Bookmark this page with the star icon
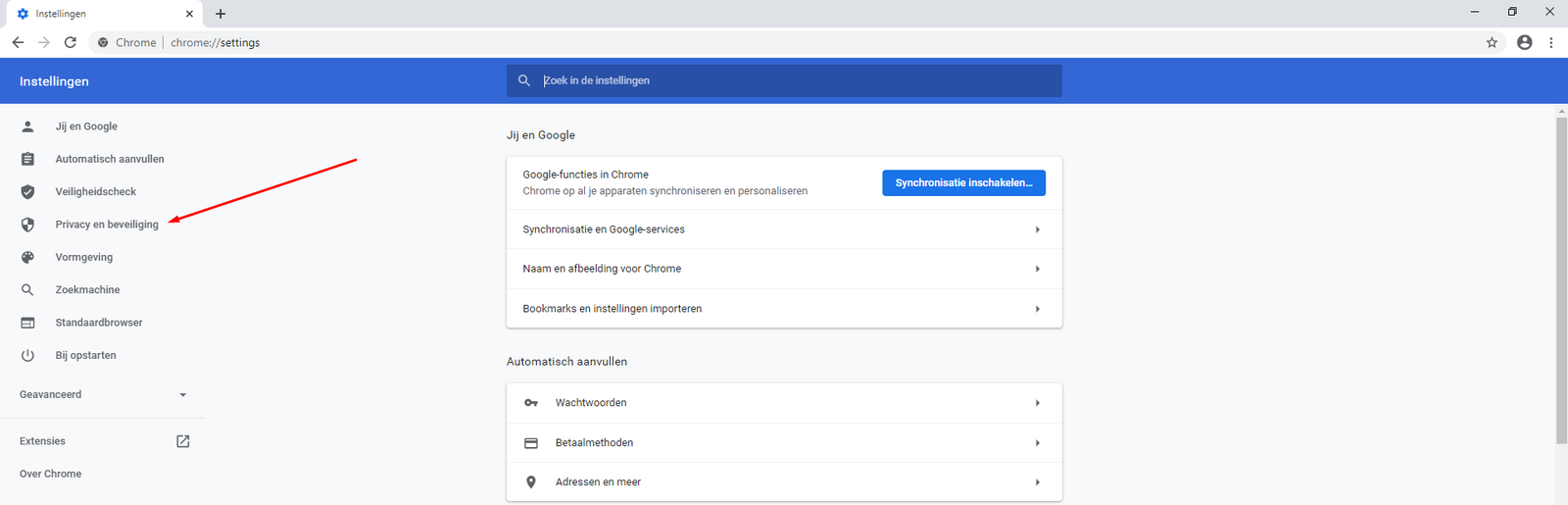This screenshot has height=505, width=1568. [1492, 42]
